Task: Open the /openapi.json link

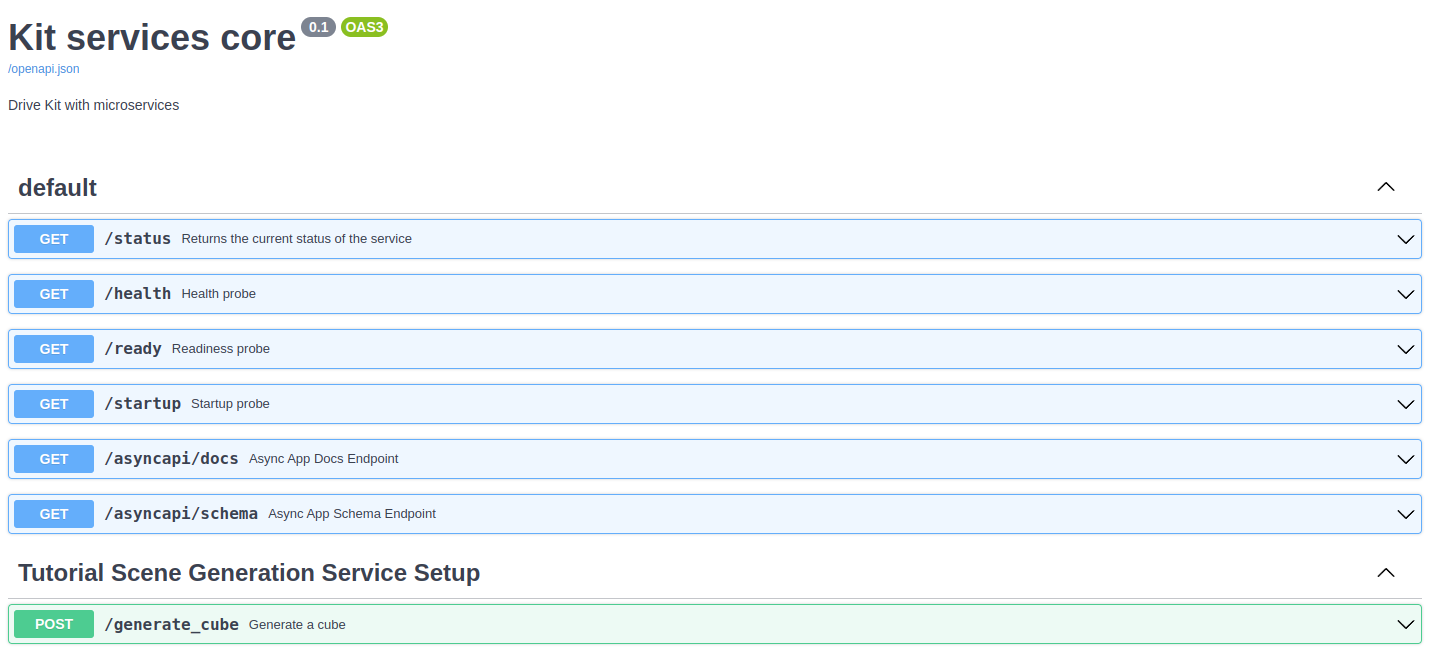Action: [43, 68]
